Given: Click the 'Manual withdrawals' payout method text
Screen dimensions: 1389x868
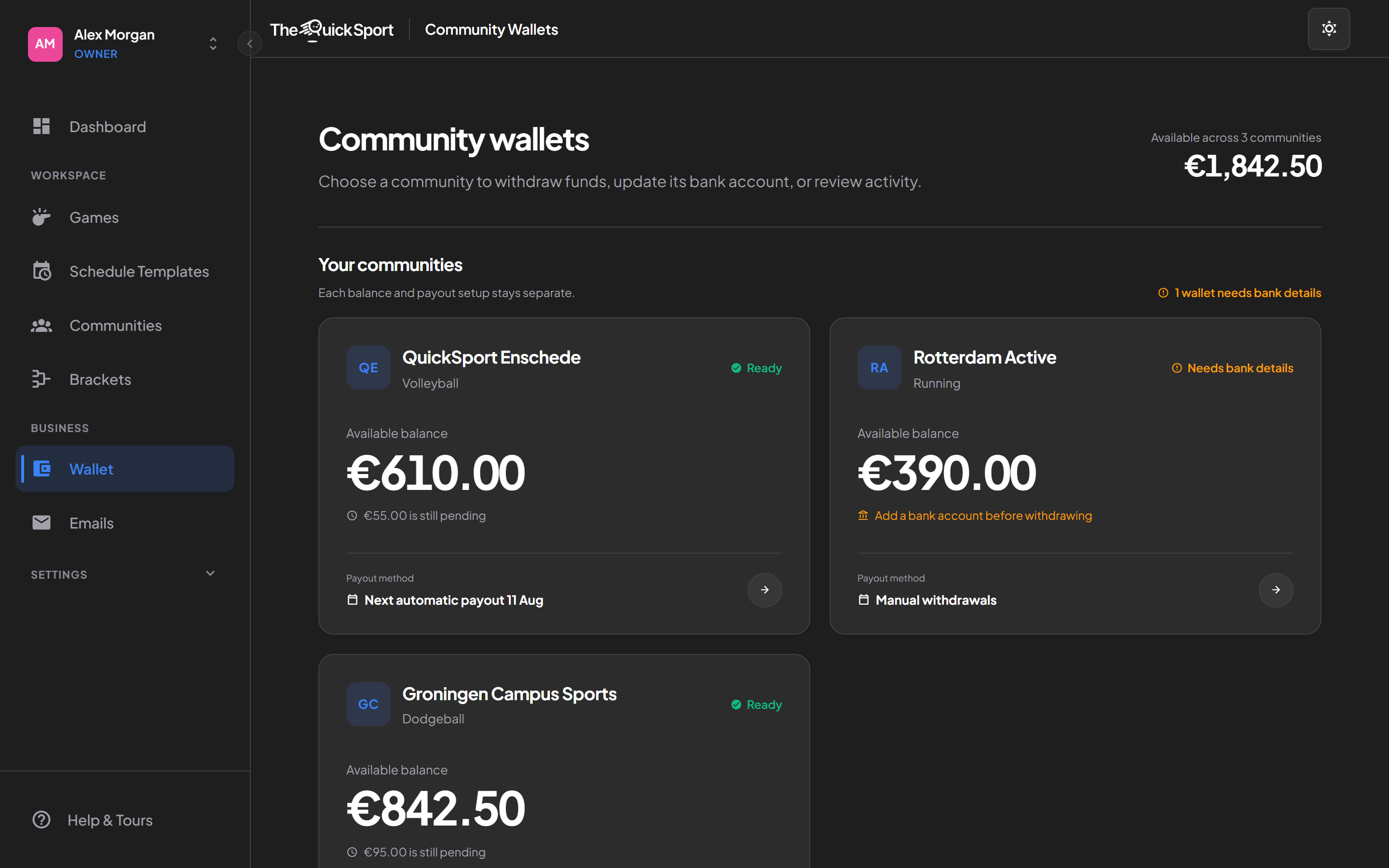Looking at the screenshot, I should (x=936, y=600).
